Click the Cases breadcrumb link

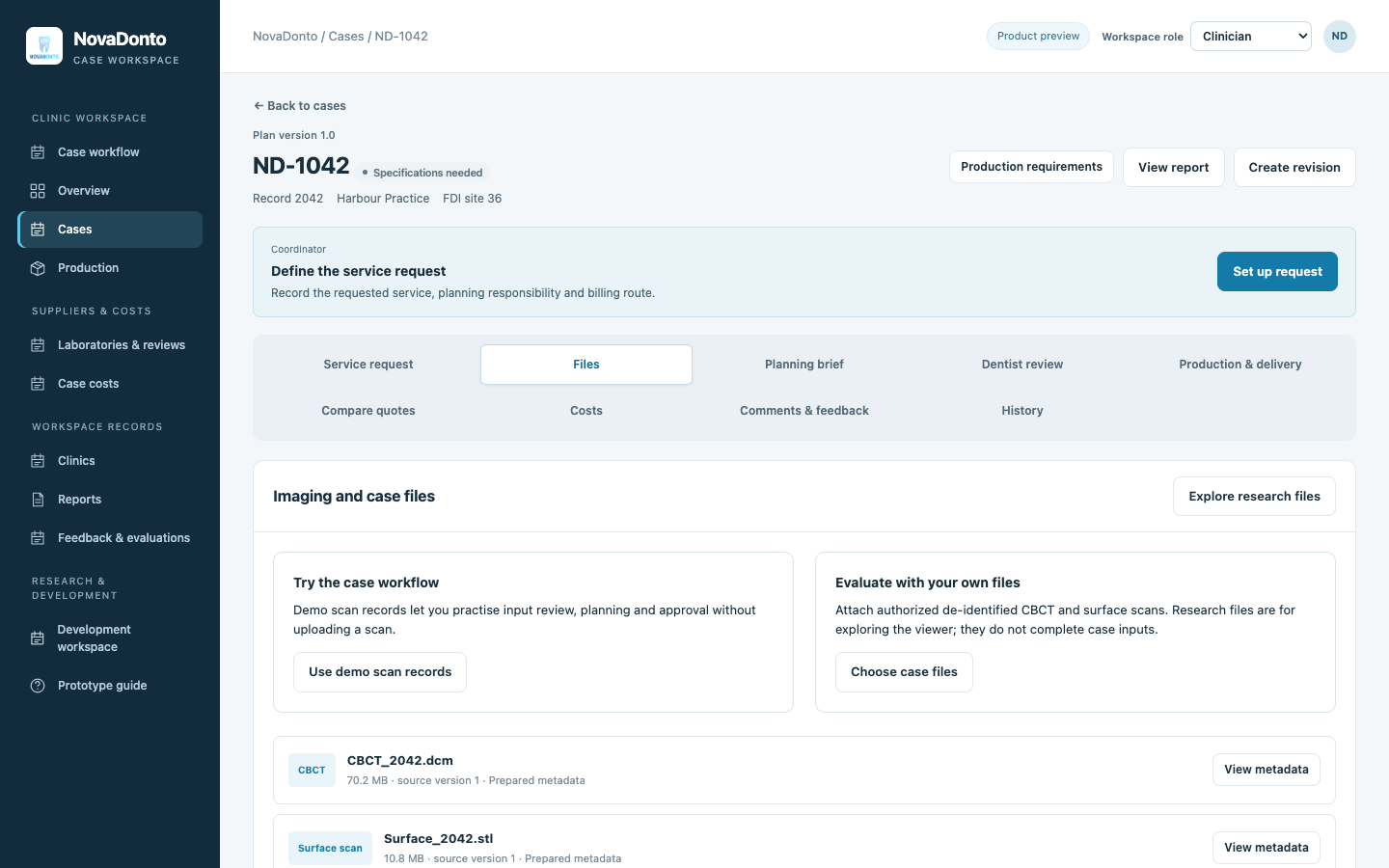[346, 37]
